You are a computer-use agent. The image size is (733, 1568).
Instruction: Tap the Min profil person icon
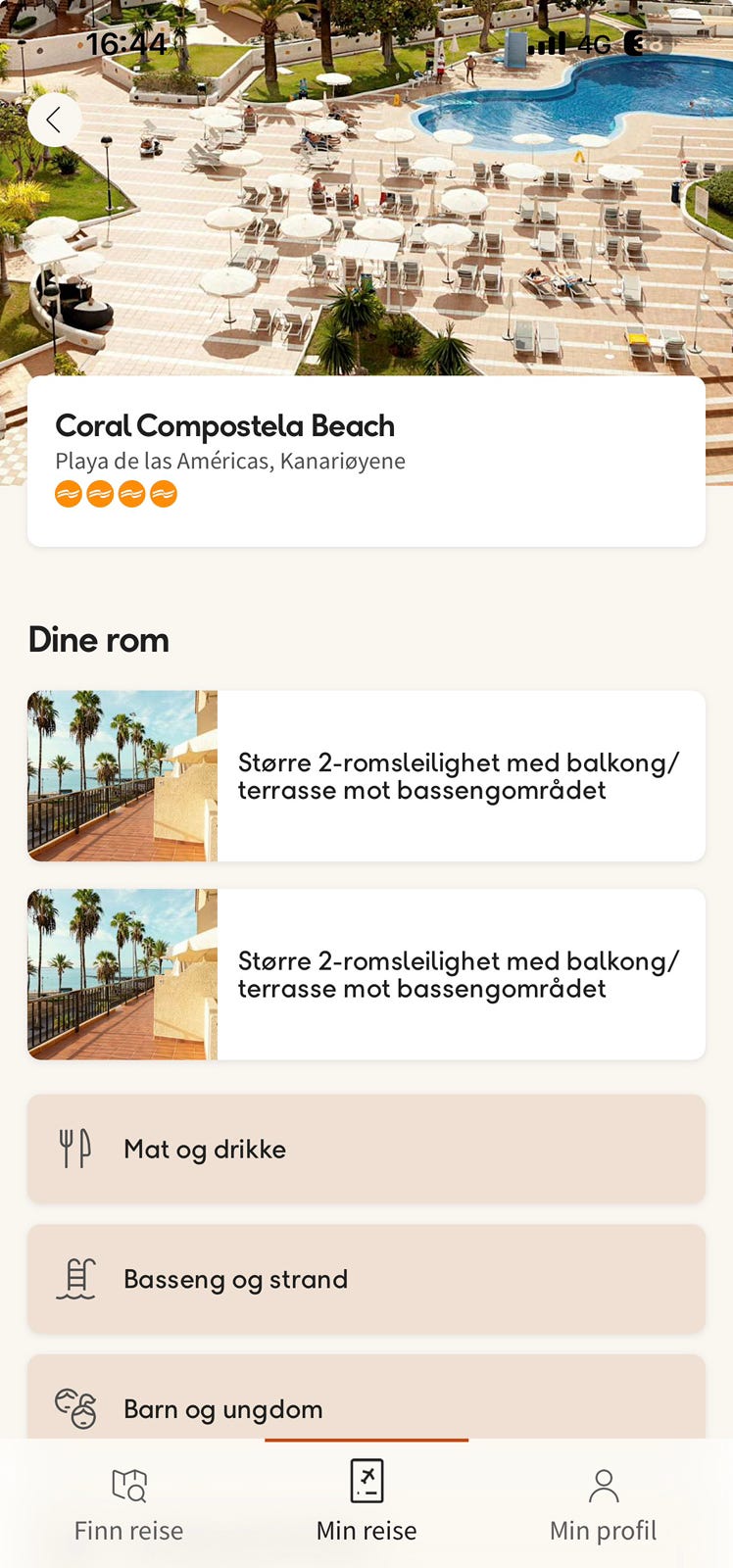(604, 1486)
